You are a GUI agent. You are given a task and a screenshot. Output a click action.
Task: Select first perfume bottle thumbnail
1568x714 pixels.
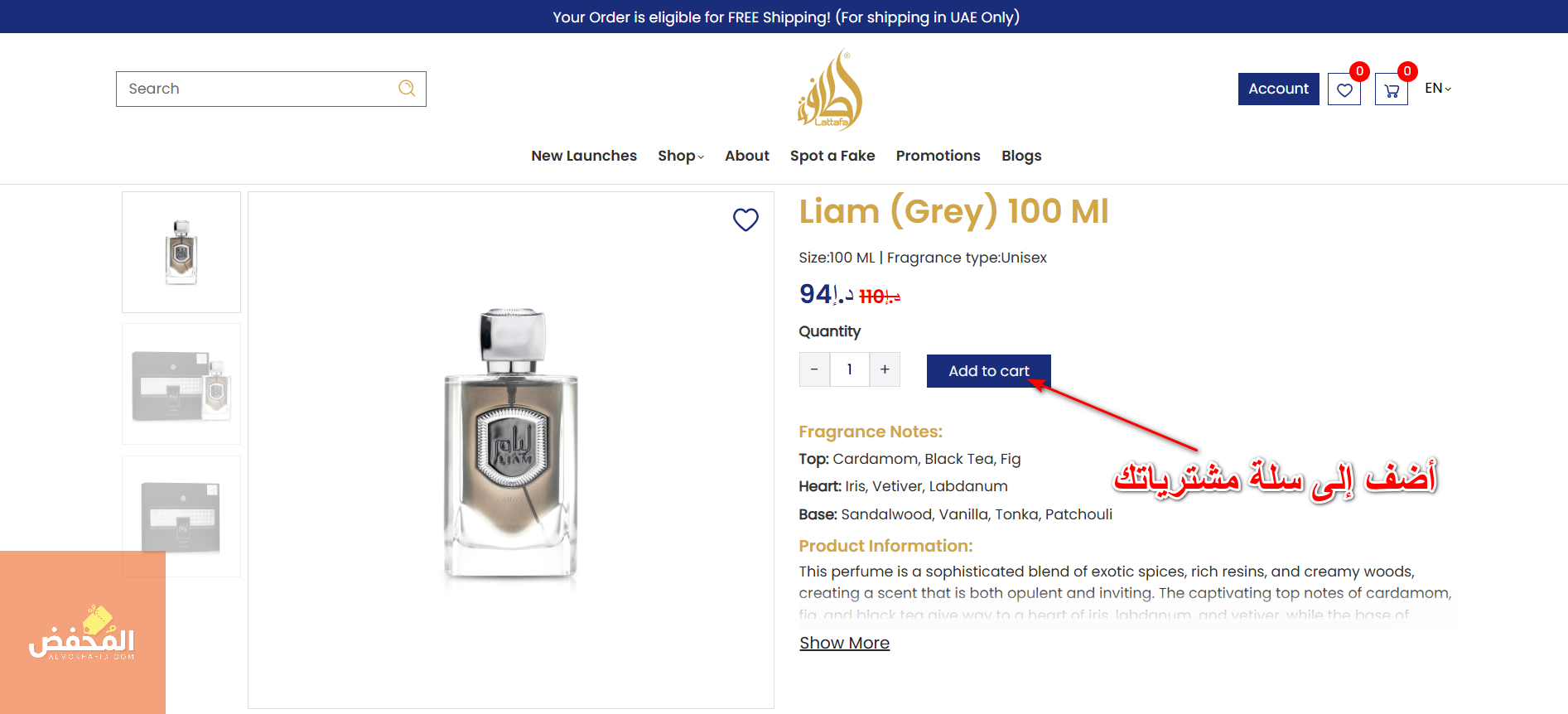[x=181, y=253]
